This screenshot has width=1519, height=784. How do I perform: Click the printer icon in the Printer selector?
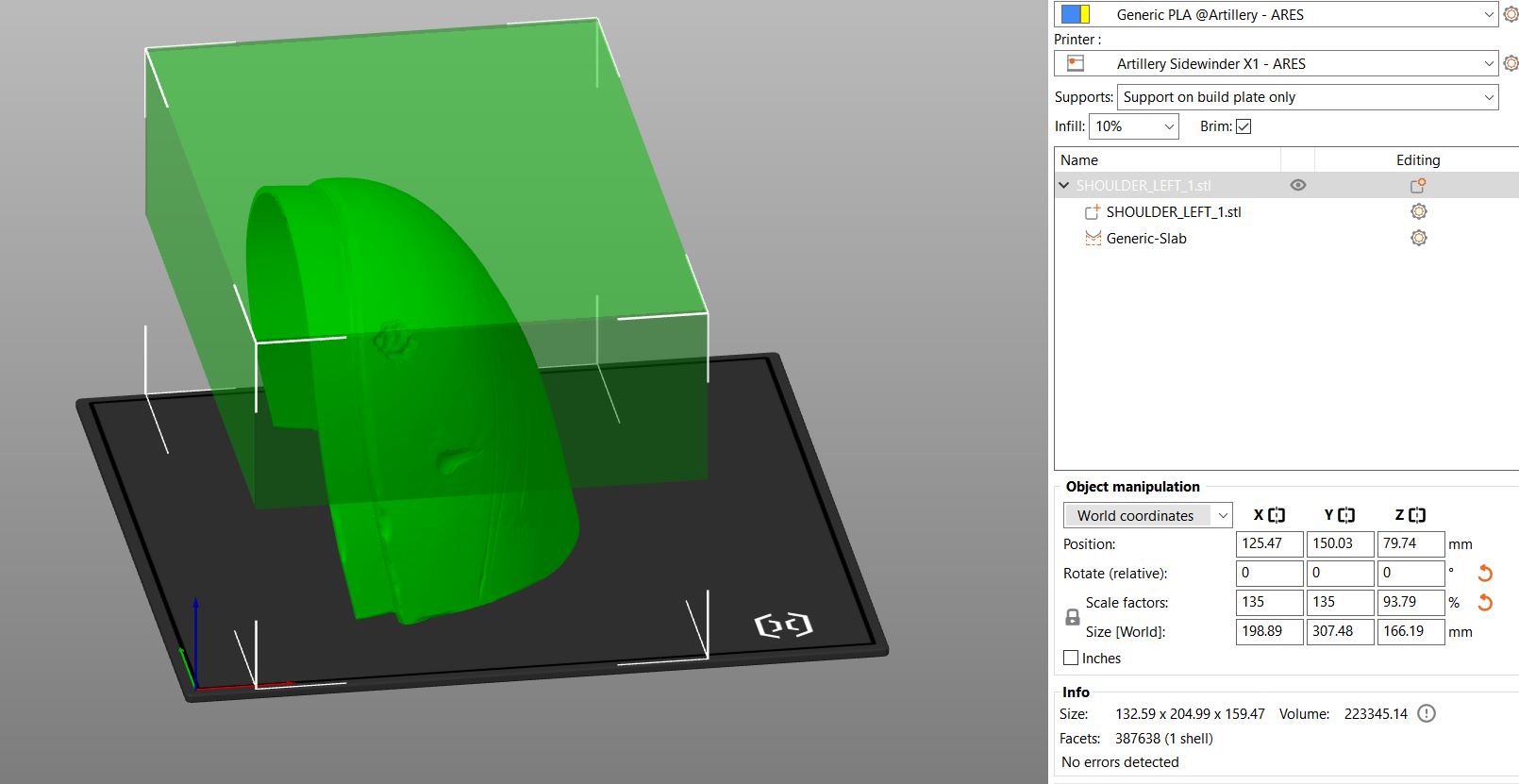coord(1075,63)
